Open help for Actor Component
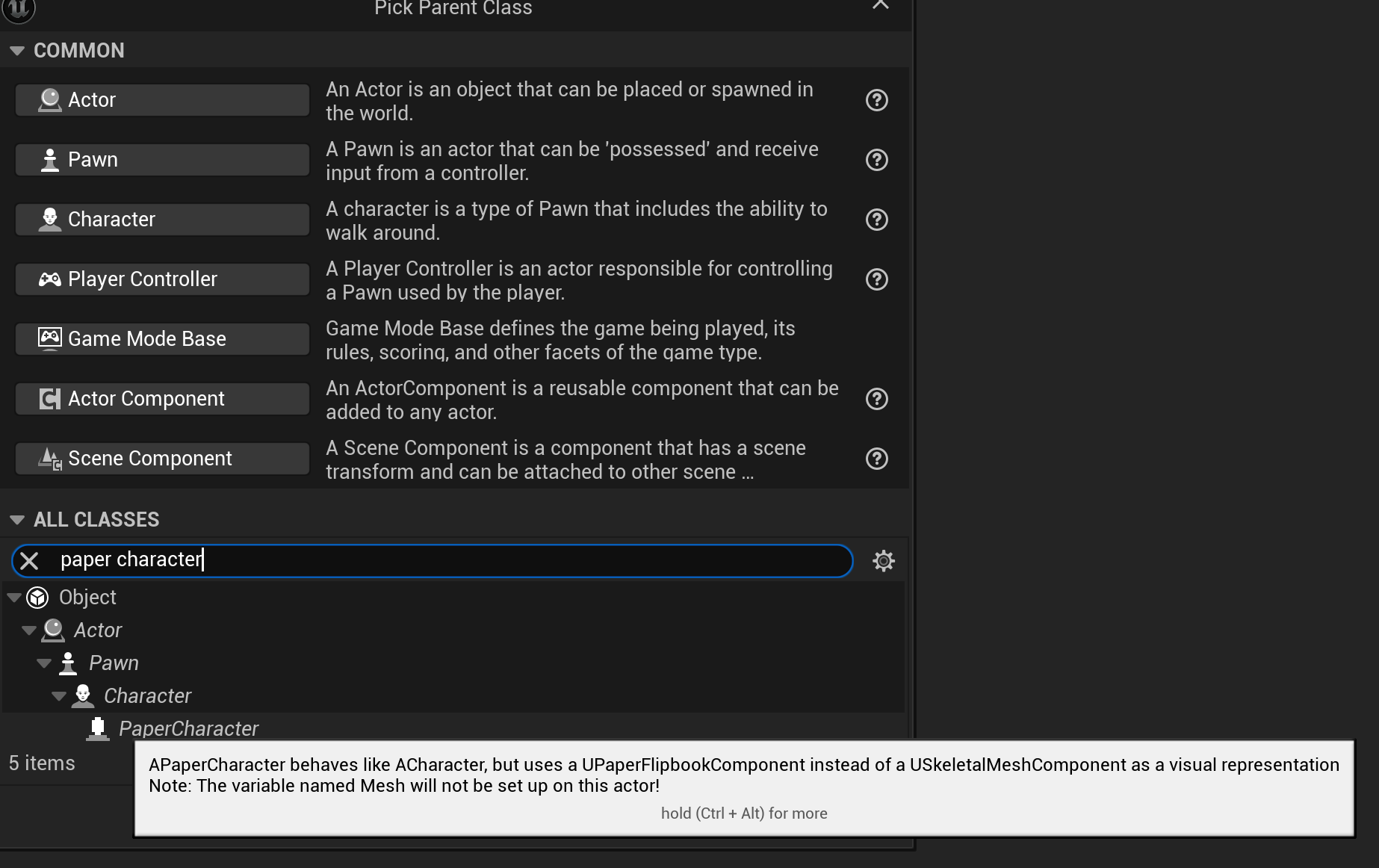1379x868 pixels. [x=876, y=399]
